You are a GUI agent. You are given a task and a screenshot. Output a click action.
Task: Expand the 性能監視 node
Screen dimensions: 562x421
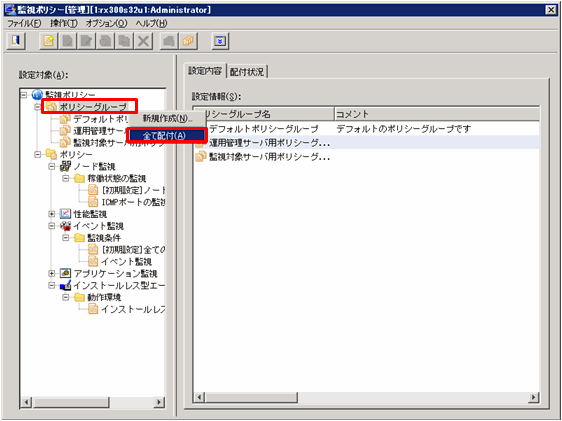coord(52,214)
